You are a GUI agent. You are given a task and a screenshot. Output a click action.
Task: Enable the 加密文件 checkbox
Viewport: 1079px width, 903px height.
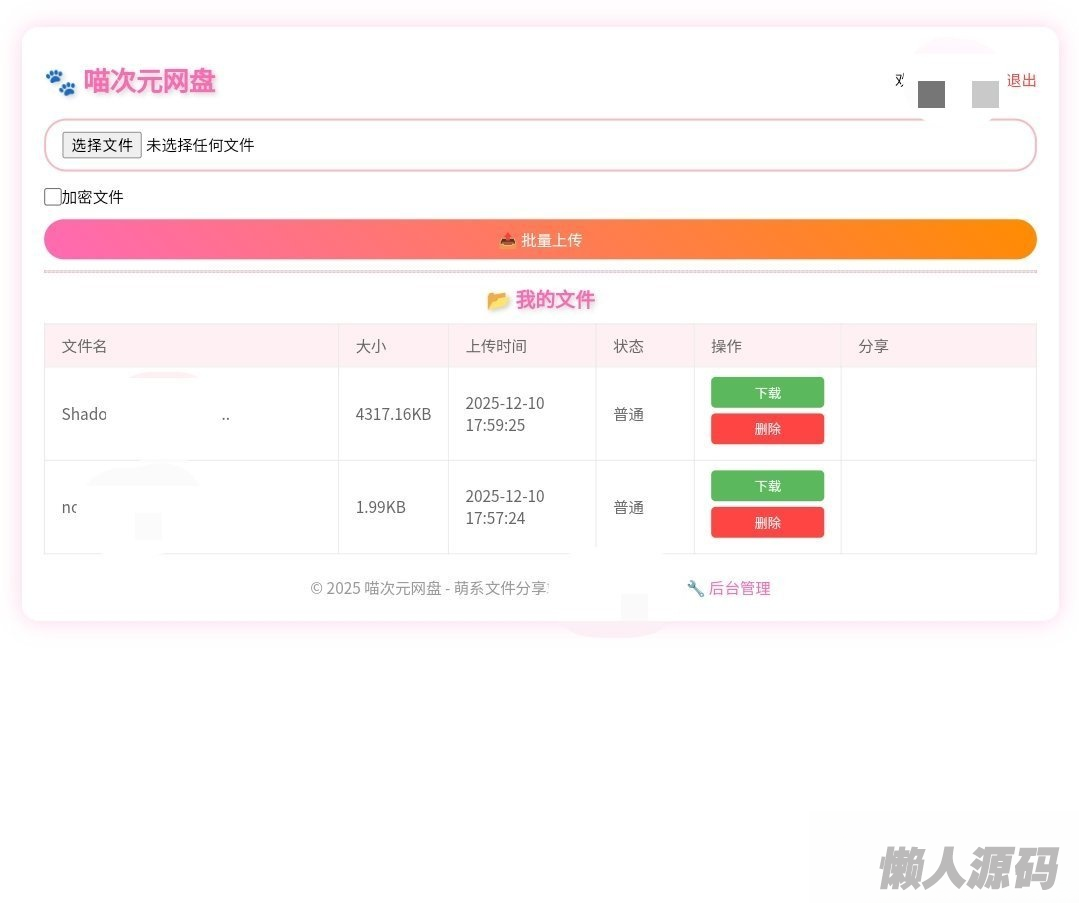tap(53, 197)
